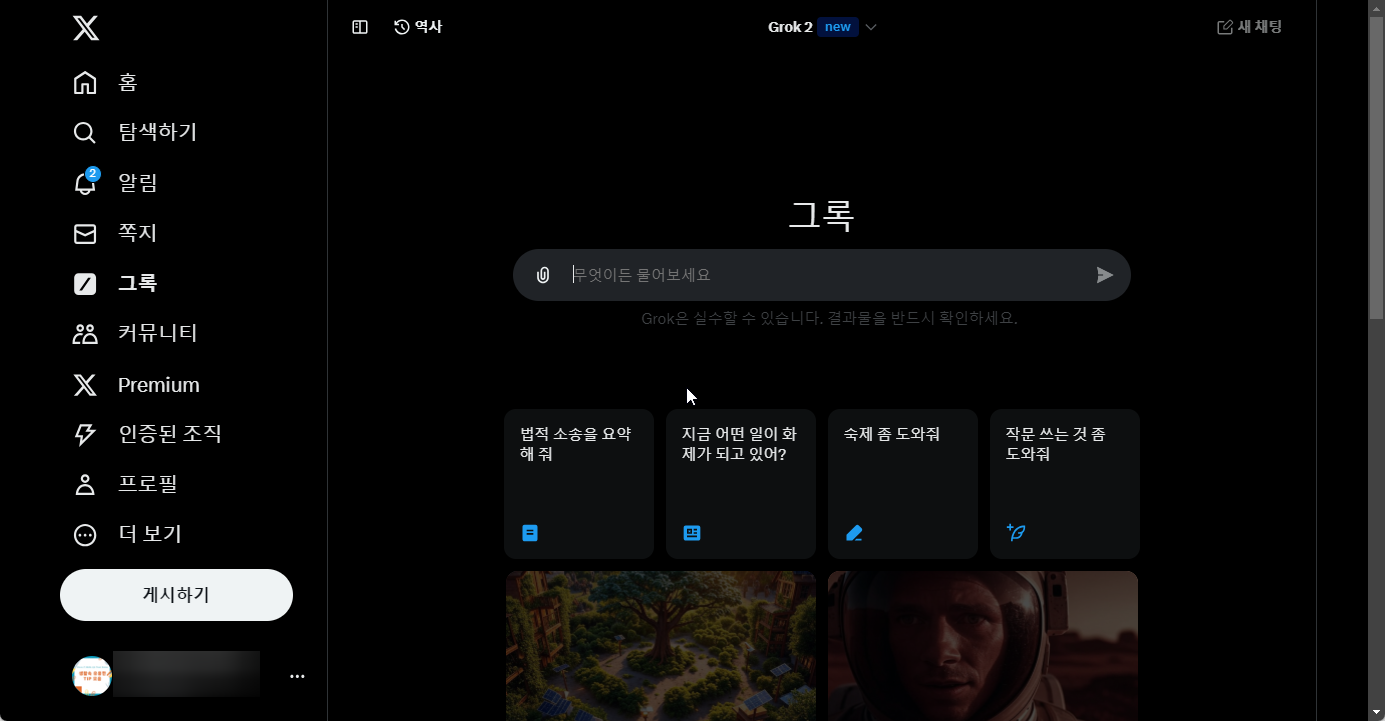
Task: Select the "숙제 좀 도와줘" suggestion card
Action: [x=901, y=483]
